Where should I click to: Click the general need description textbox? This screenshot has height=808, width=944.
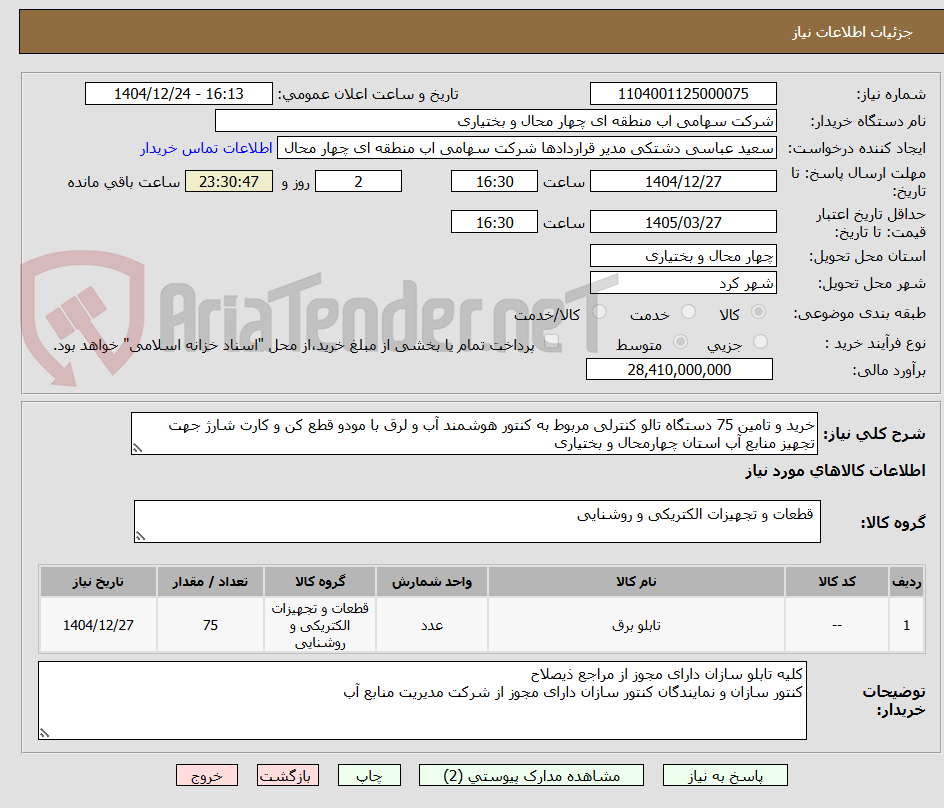point(474,434)
